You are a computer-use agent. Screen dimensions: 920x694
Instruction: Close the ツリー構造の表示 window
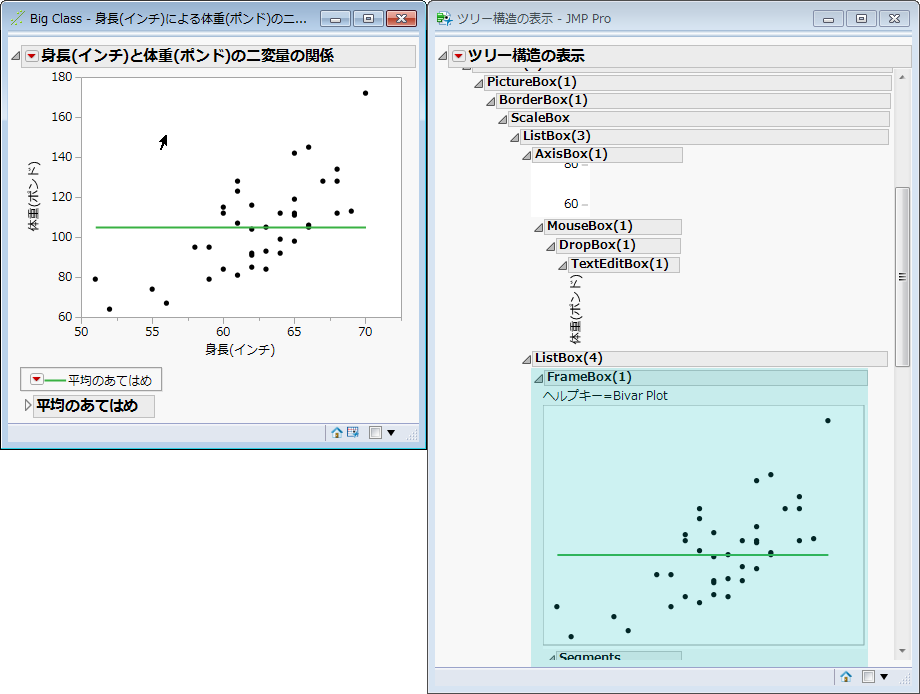[894, 19]
